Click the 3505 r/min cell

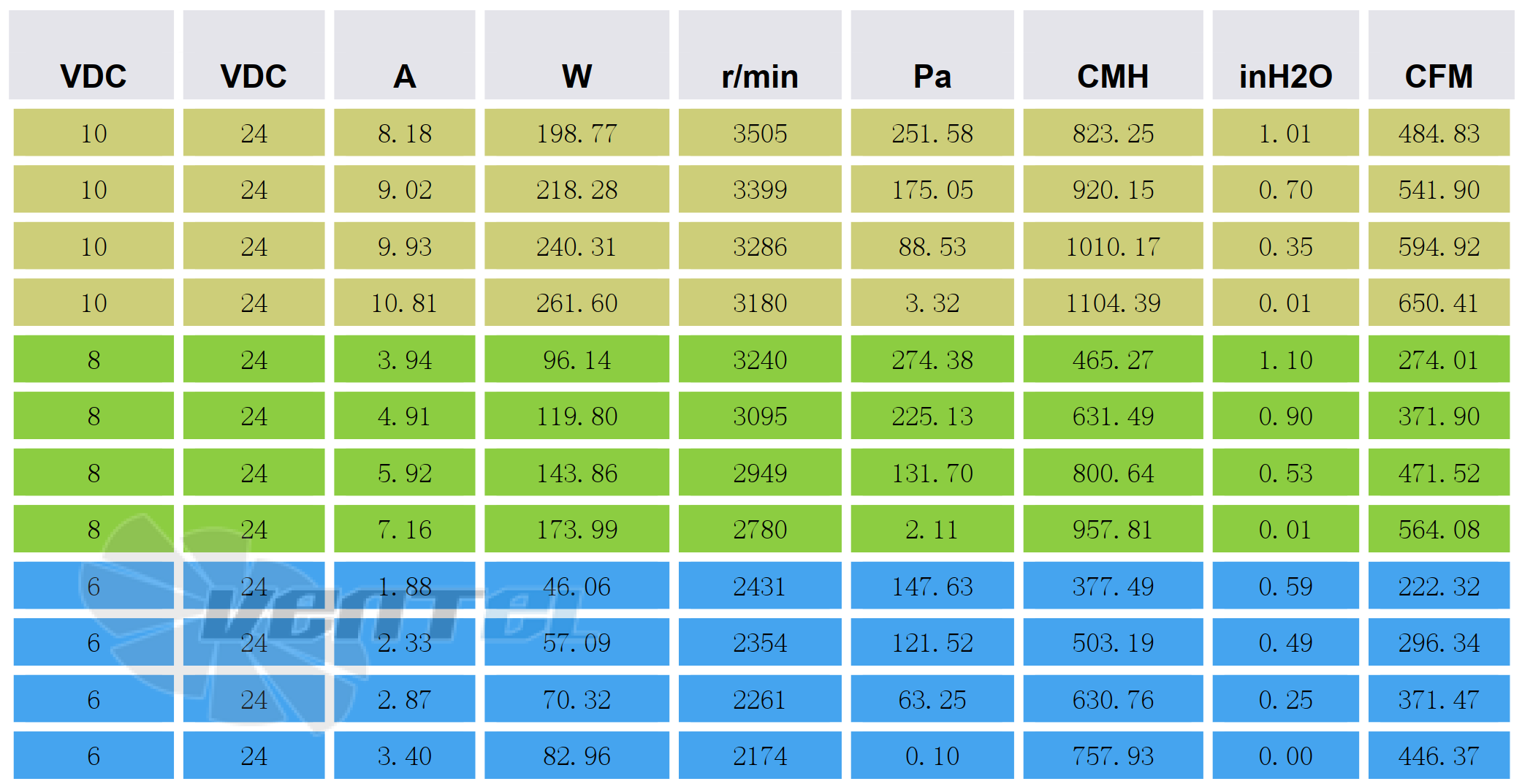pyautogui.click(x=759, y=133)
